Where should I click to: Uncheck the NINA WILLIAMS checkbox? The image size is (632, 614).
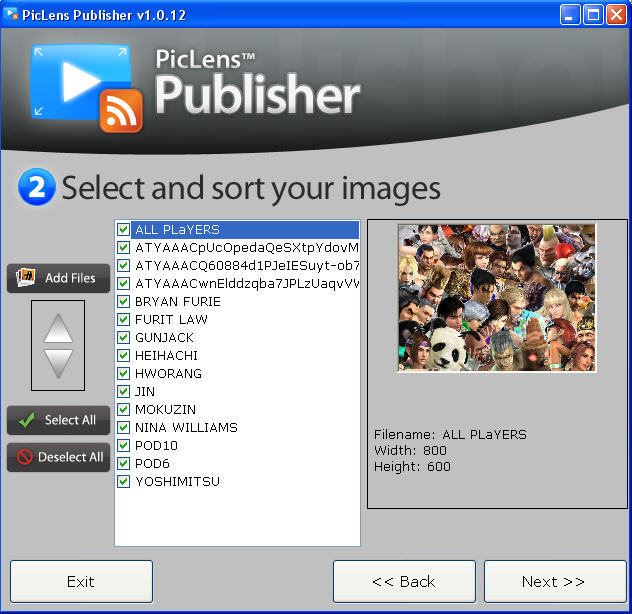(123, 427)
